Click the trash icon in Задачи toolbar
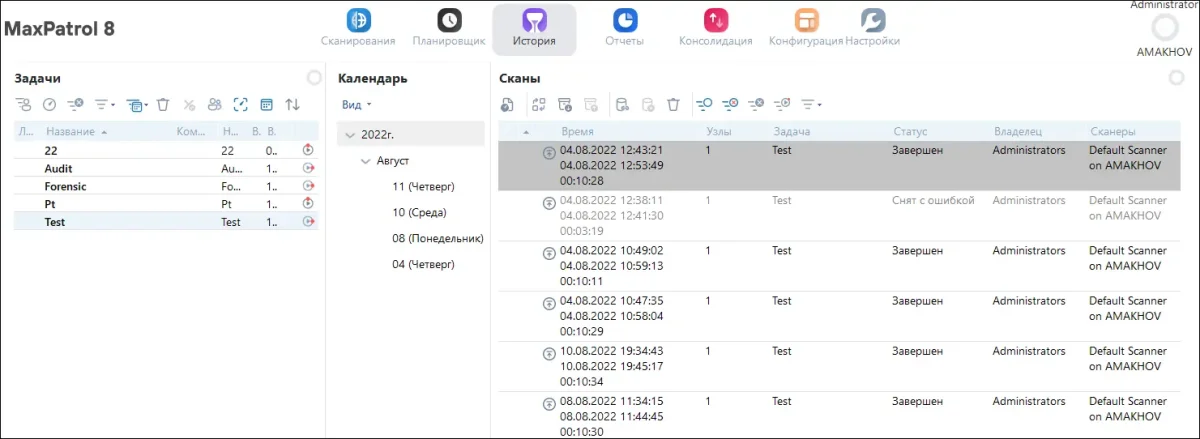This screenshot has height=439, width=1200. pyautogui.click(x=163, y=104)
